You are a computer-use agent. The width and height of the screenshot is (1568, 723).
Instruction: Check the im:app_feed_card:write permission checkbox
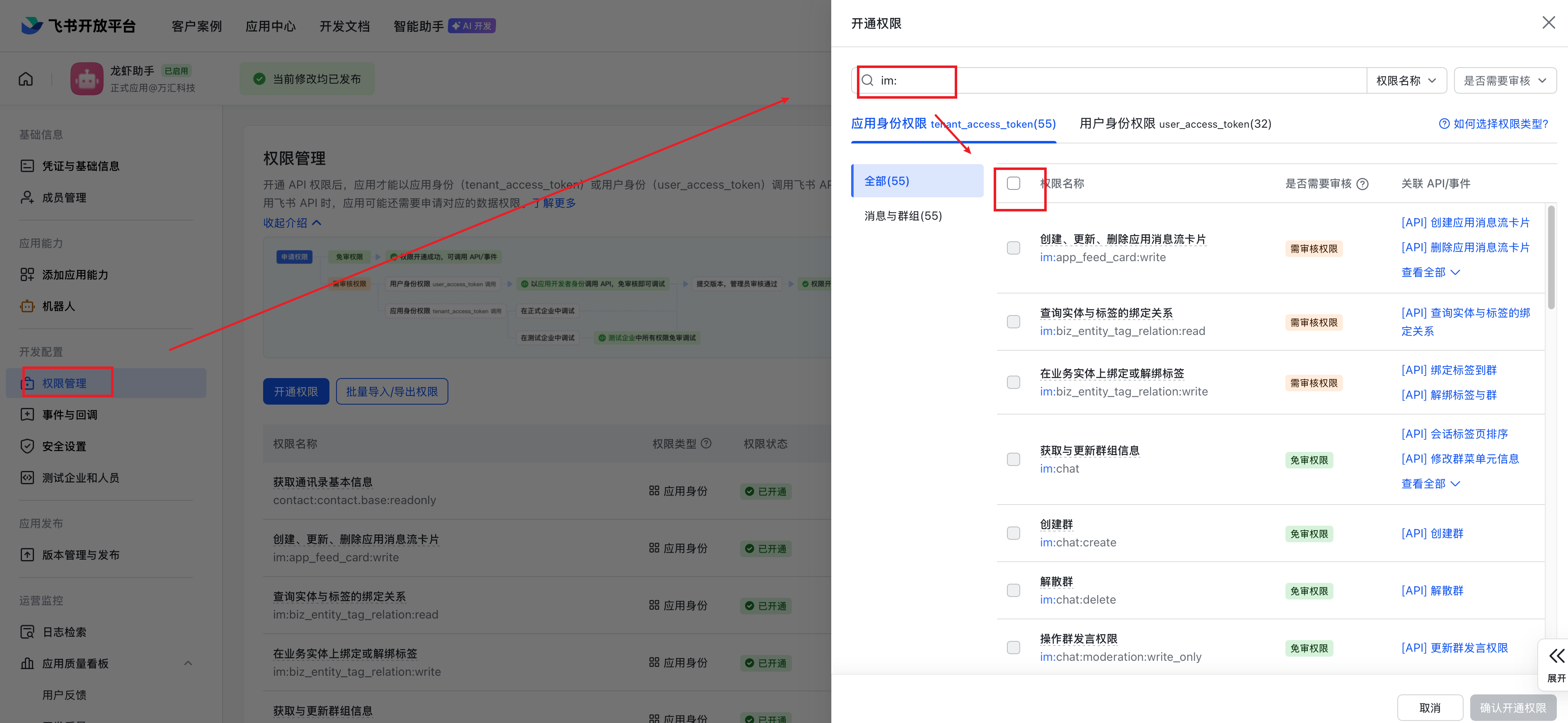(1014, 248)
